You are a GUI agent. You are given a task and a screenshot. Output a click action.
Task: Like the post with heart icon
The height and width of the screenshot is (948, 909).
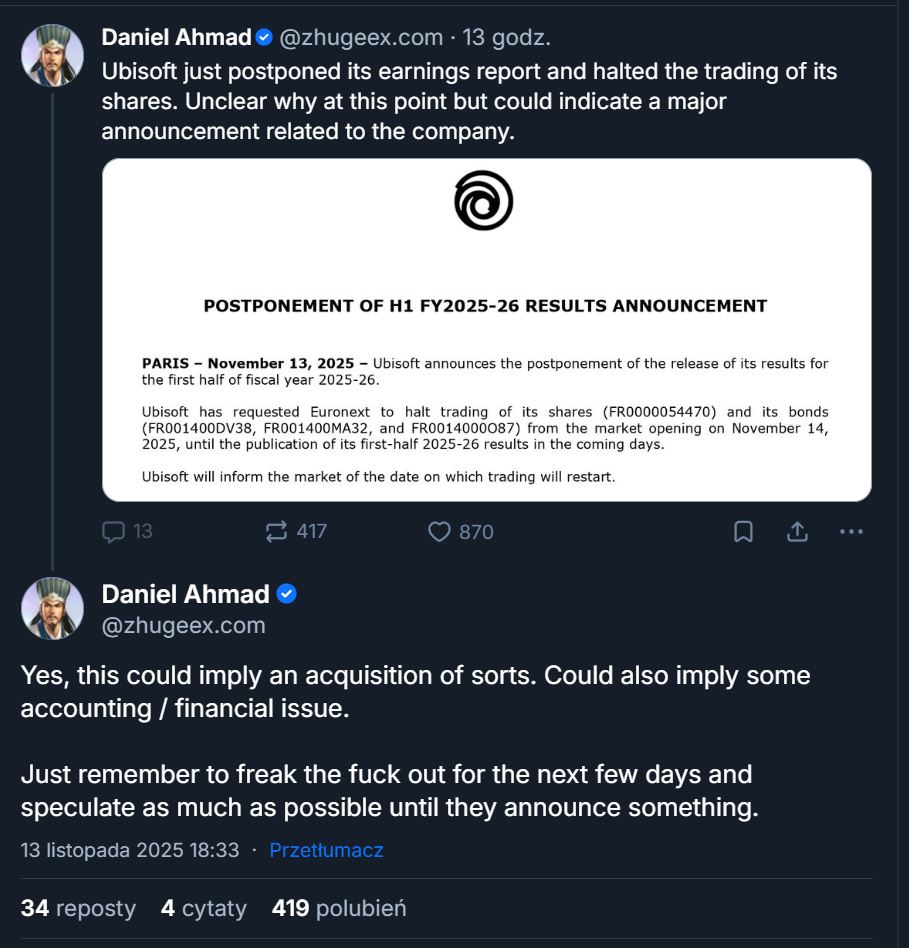[439, 532]
